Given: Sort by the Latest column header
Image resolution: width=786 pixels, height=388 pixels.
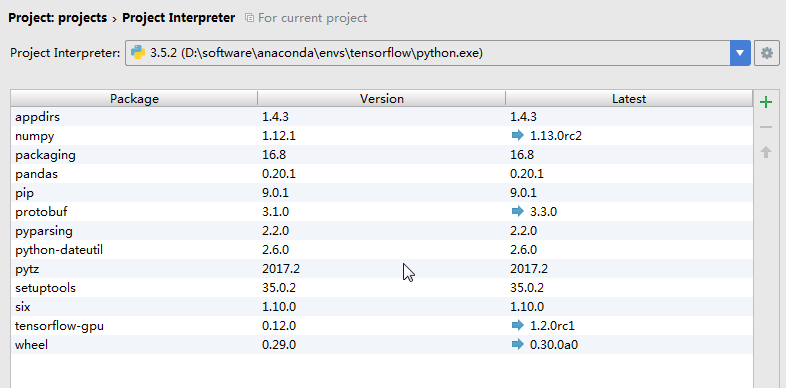Looking at the screenshot, I should coord(629,99).
